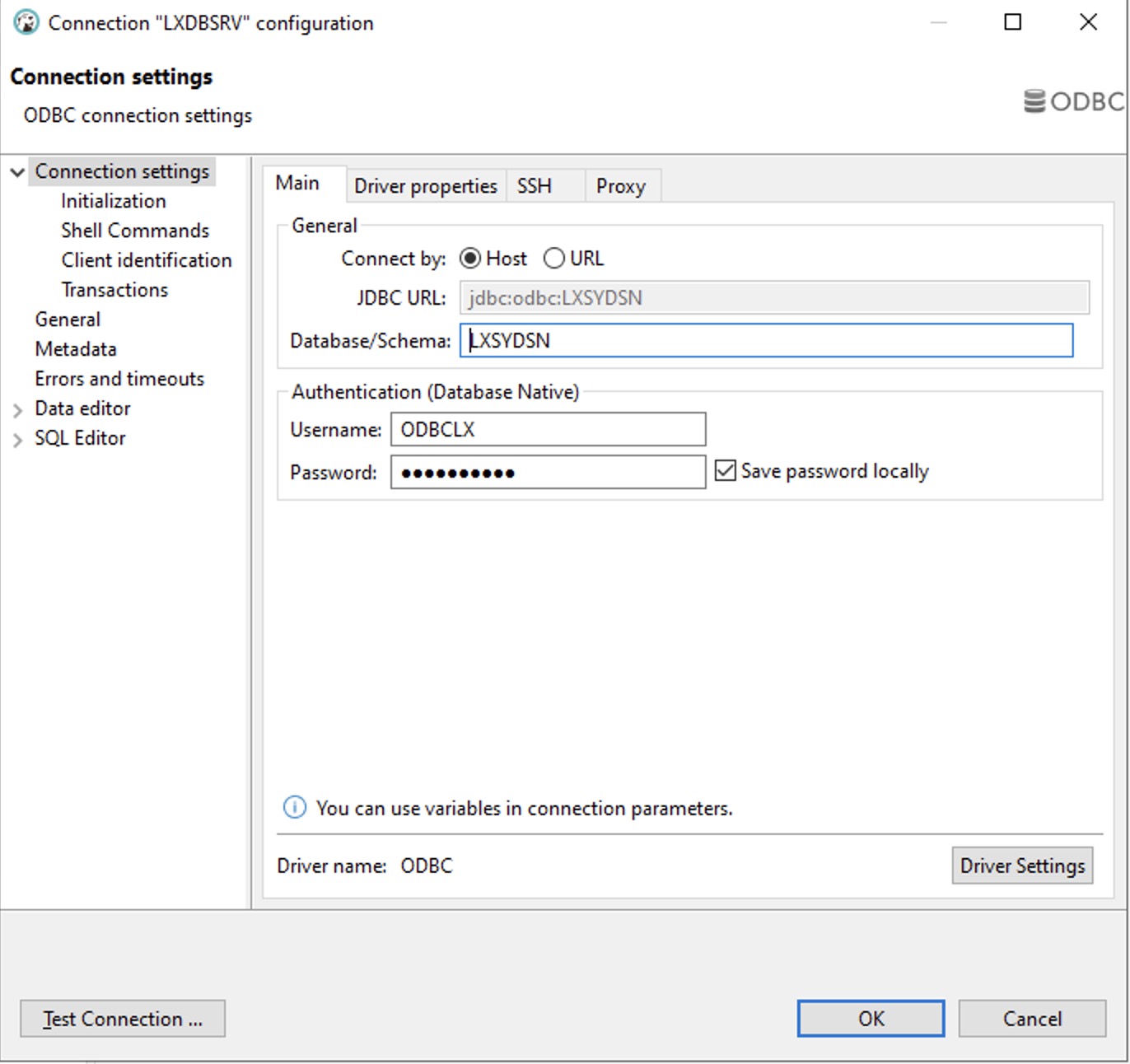1130x1064 pixels.
Task: Open the Shell Commands settings page
Action: 134,231
